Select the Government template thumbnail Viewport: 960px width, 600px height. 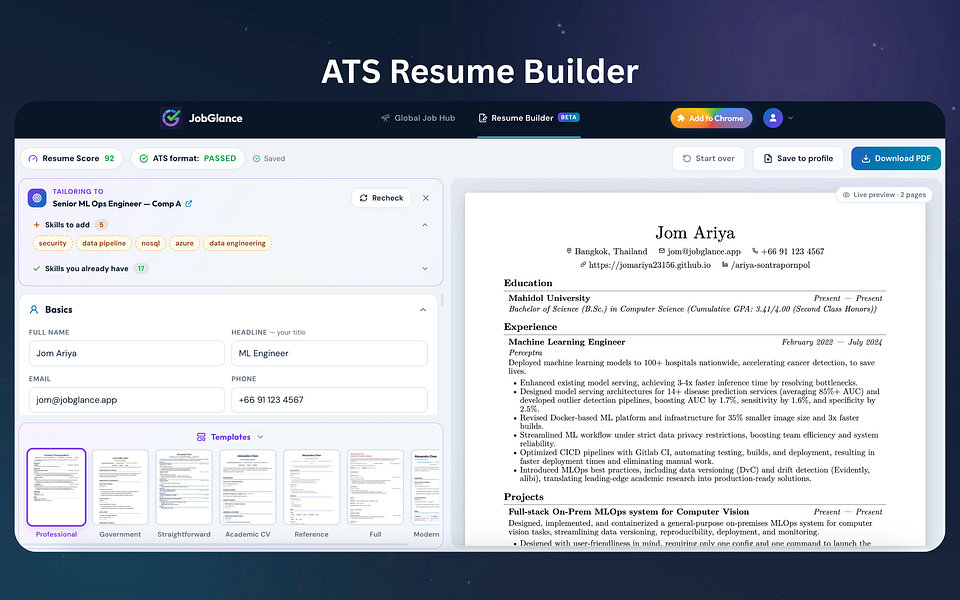tap(120, 487)
